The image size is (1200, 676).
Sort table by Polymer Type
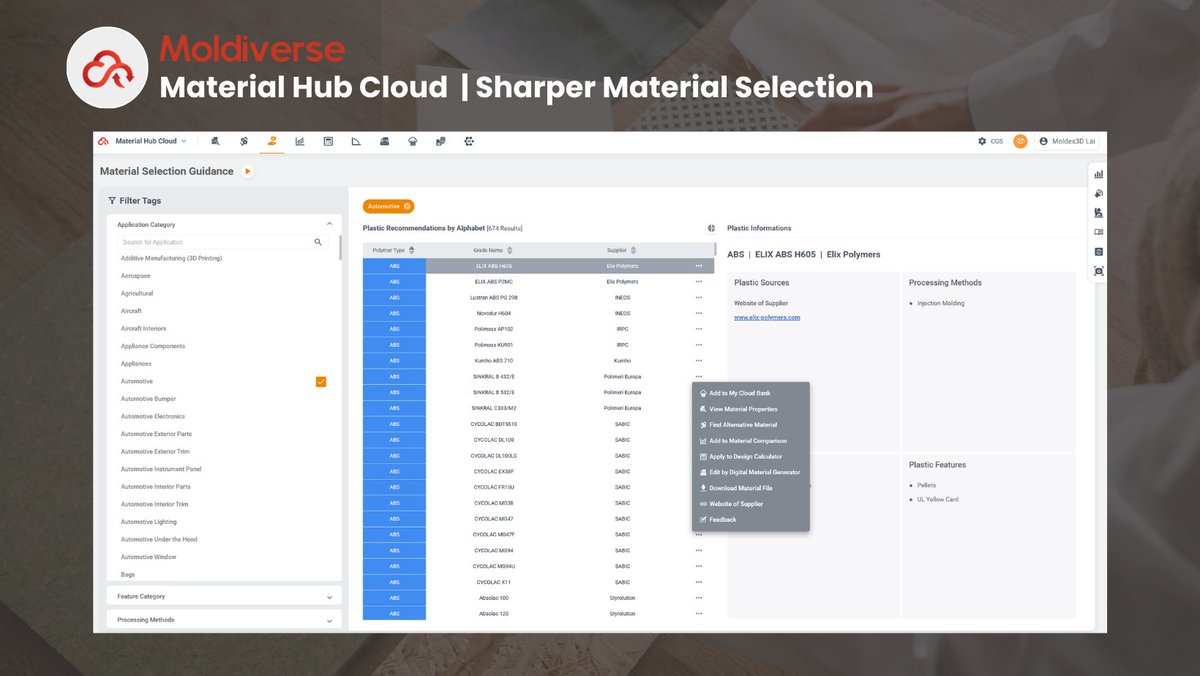point(412,250)
